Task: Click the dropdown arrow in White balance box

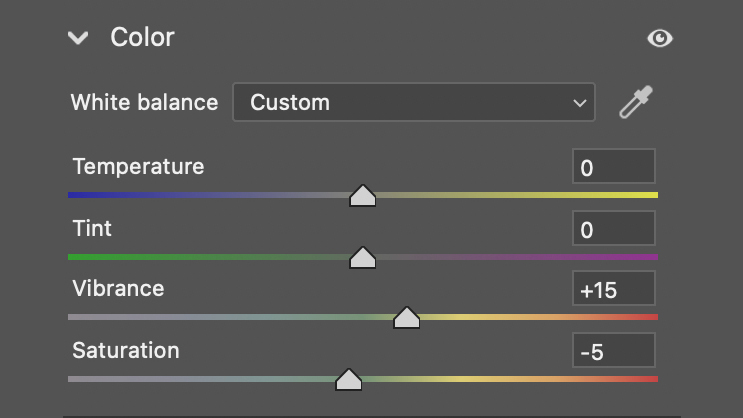Action: pyautogui.click(x=580, y=103)
